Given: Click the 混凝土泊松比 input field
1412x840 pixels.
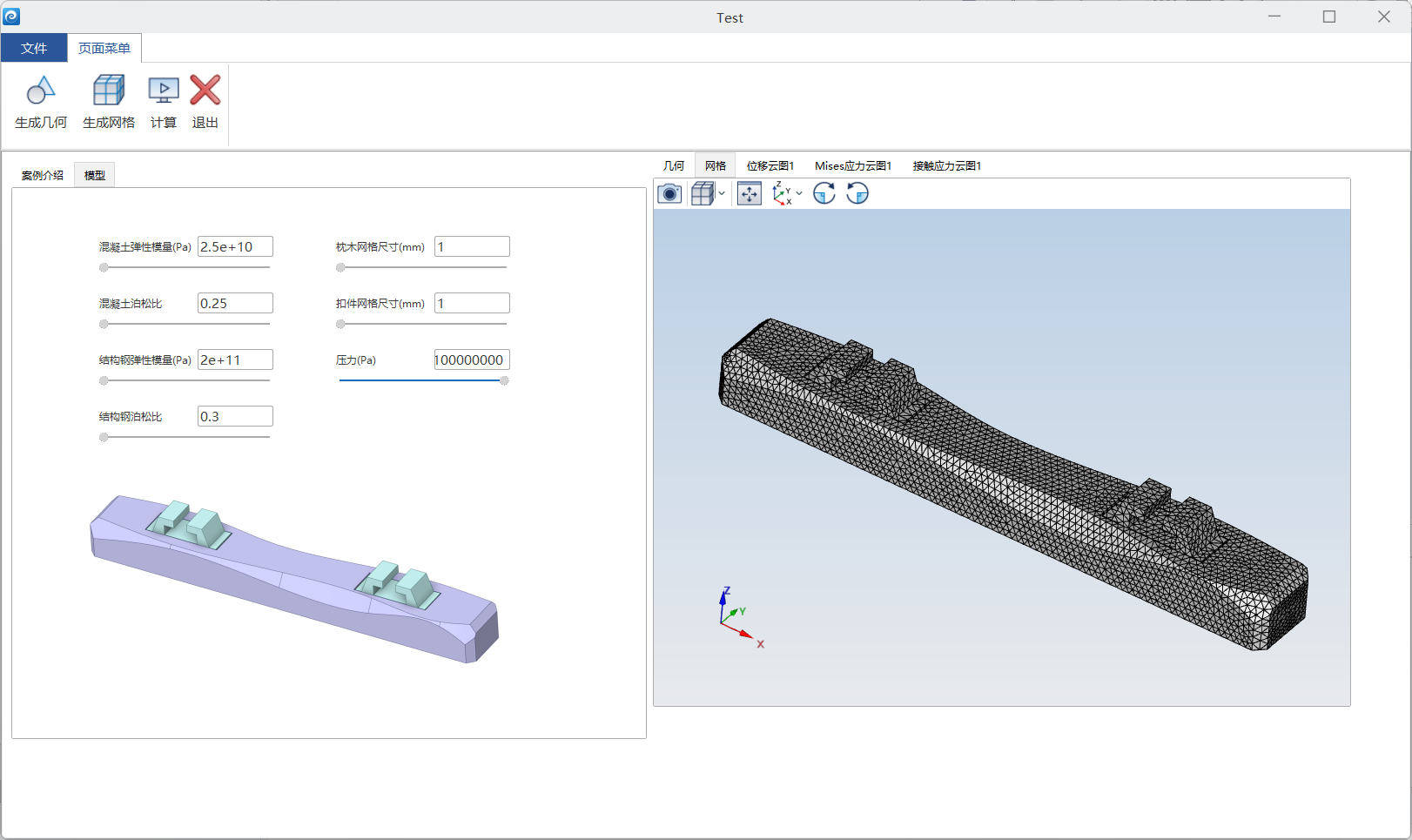Looking at the screenshot, I should pyautogui.click(x=235, y=303).
